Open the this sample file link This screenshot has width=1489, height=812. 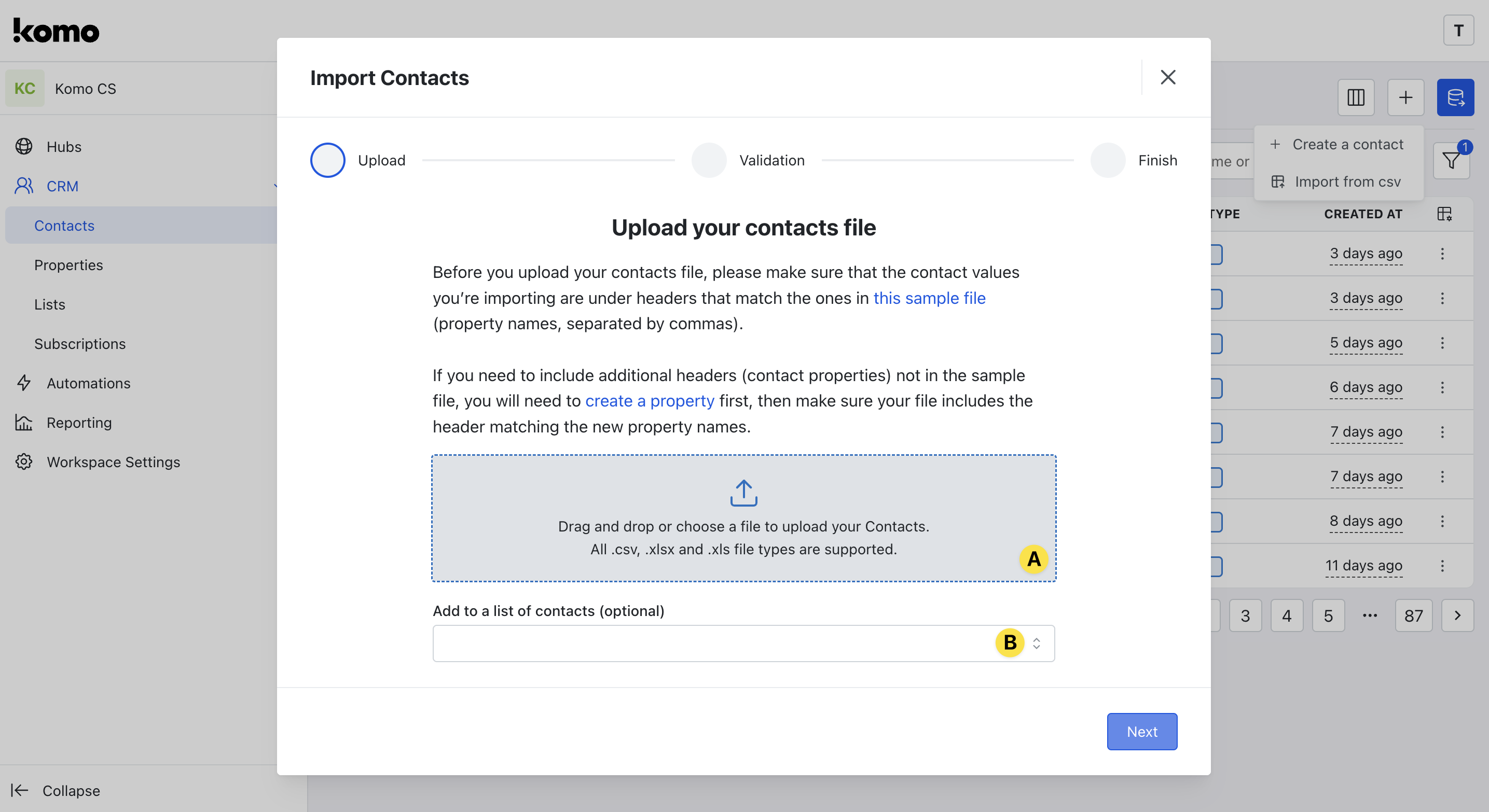click(929, 298)
